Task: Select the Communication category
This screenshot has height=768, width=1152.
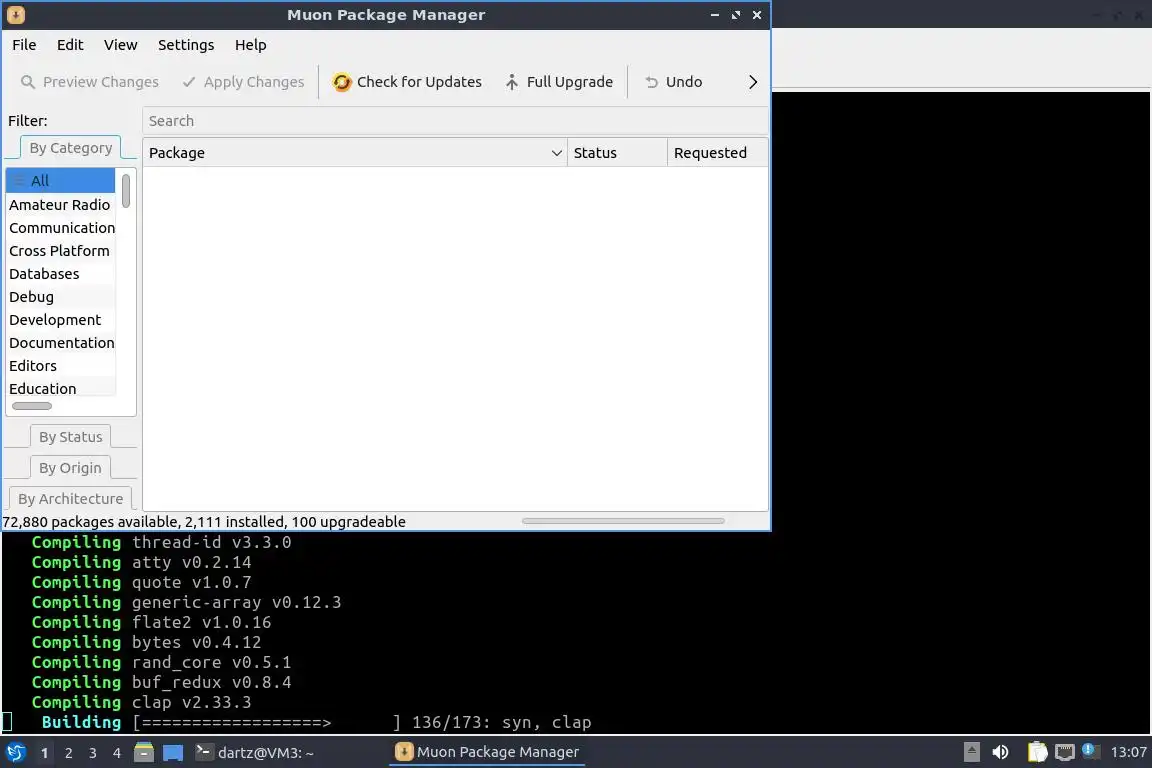Action: (x=60, y=228)
